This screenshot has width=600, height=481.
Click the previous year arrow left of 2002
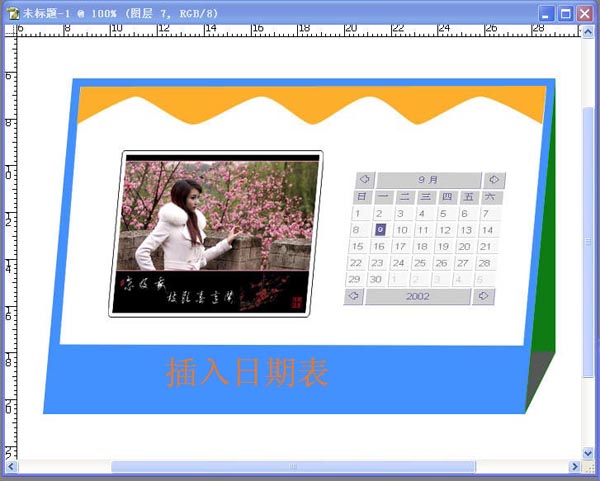click(354, 297)
